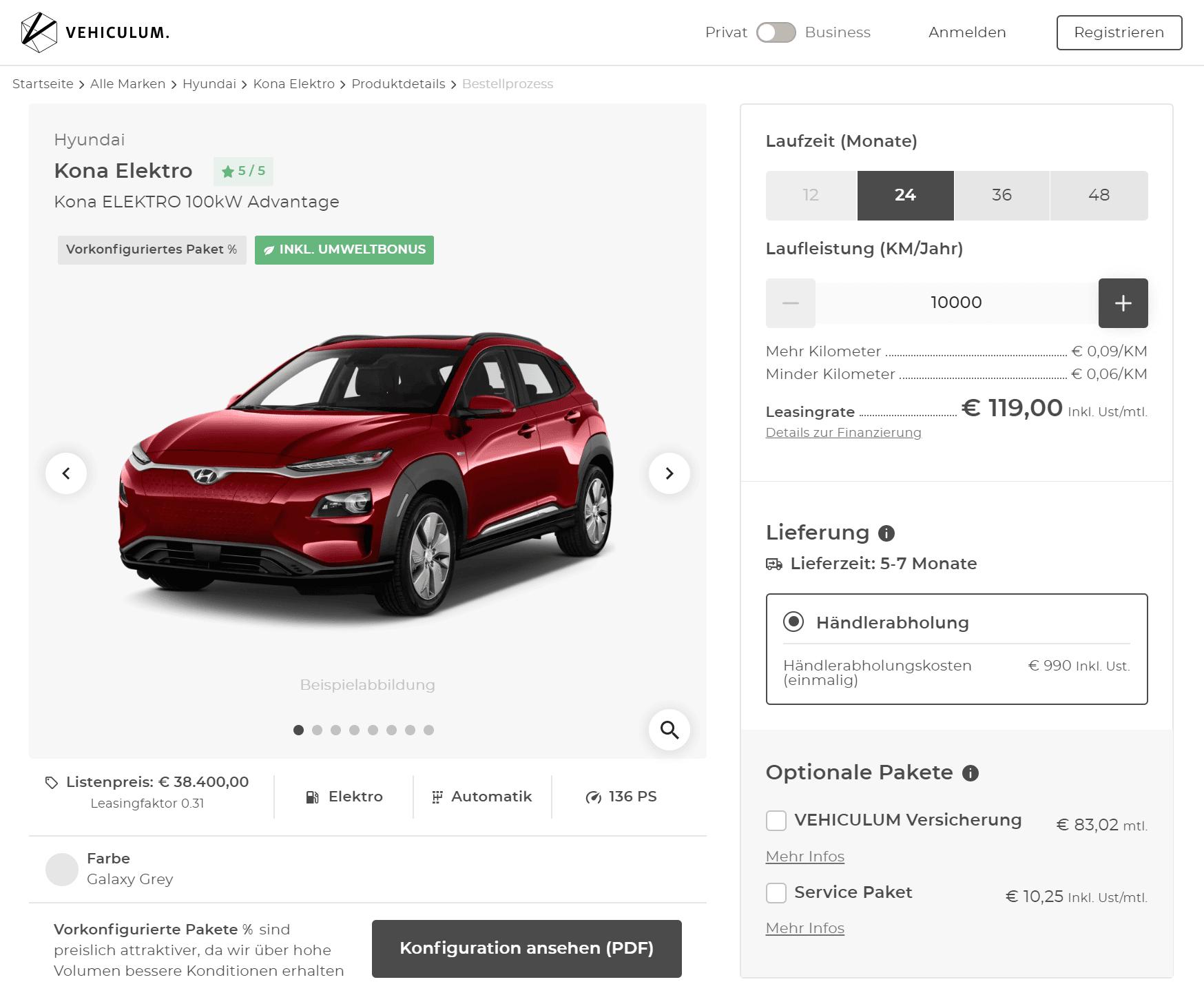Select the fourth carousel dot
The image size is (1204, 993).
354,730
